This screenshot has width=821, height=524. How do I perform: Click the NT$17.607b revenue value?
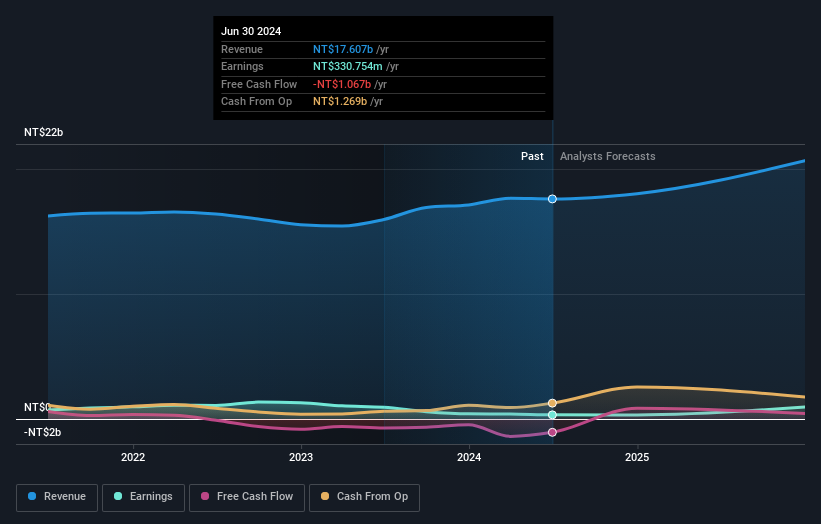coord(343,49)
